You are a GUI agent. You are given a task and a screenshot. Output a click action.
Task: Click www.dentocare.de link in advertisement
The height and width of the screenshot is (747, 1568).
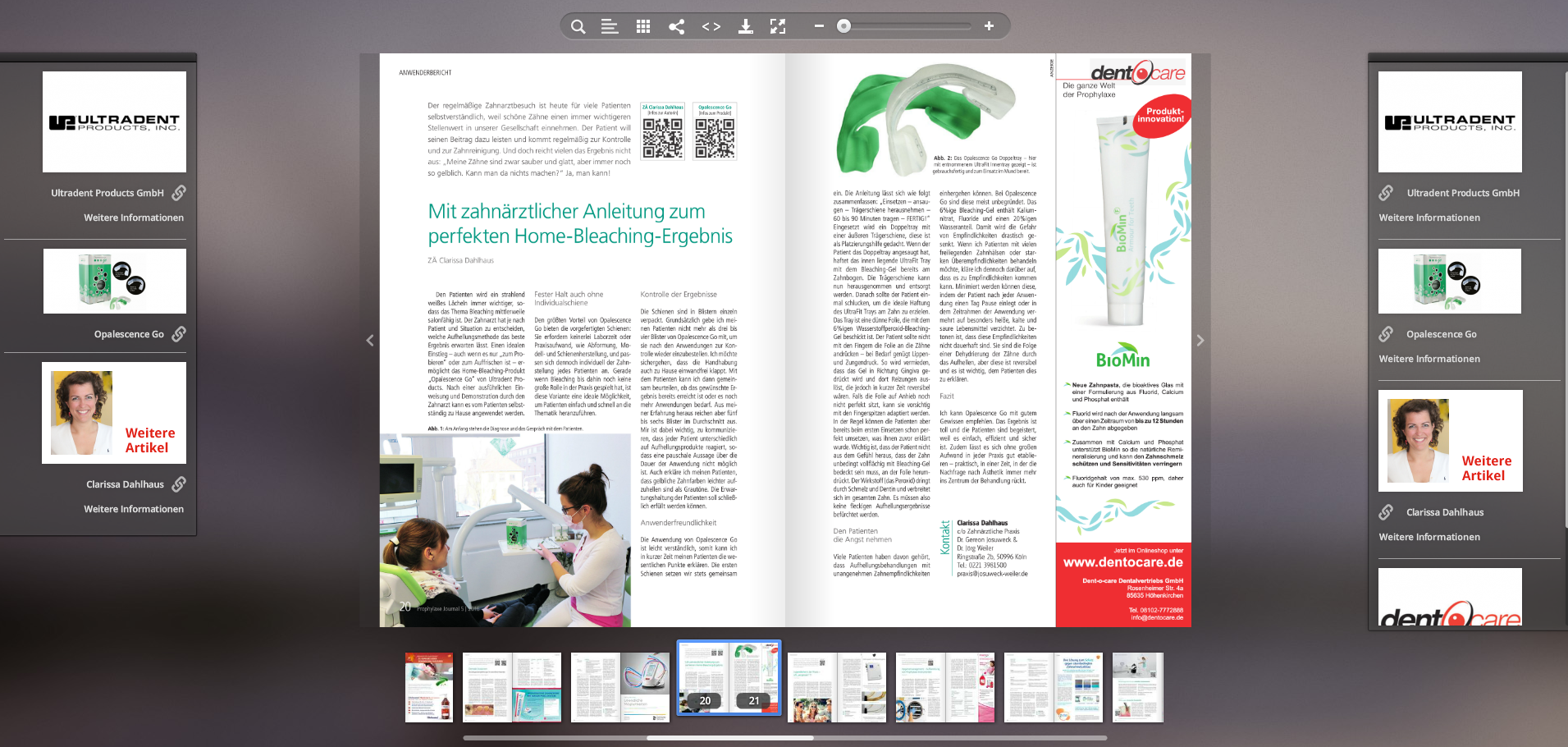pos(1123,562)
